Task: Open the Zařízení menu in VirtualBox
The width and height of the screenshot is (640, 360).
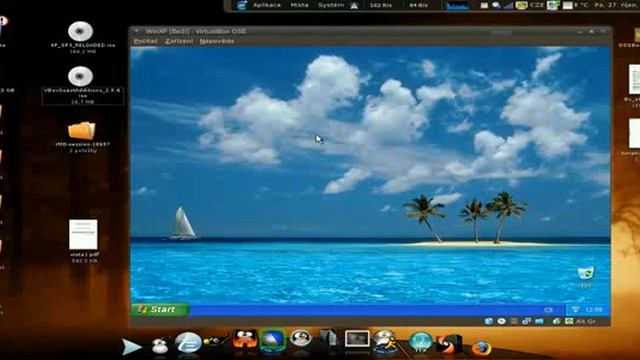Action: point(179,41)
